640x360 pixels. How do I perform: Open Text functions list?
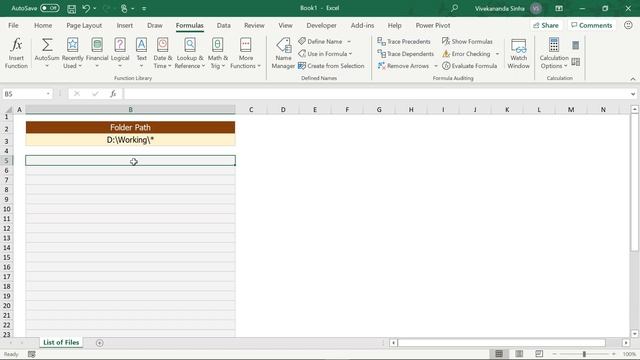(141, 53)
